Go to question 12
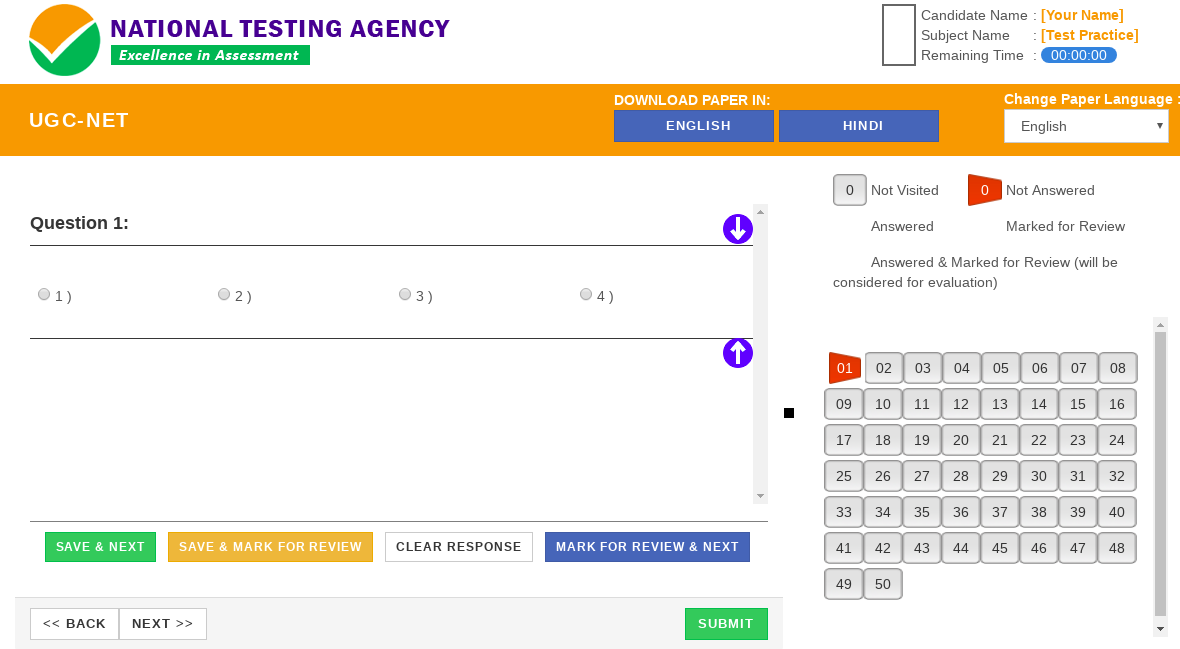Image resolution: width=1180 pixels, height=649 pixels. (961, 404)
